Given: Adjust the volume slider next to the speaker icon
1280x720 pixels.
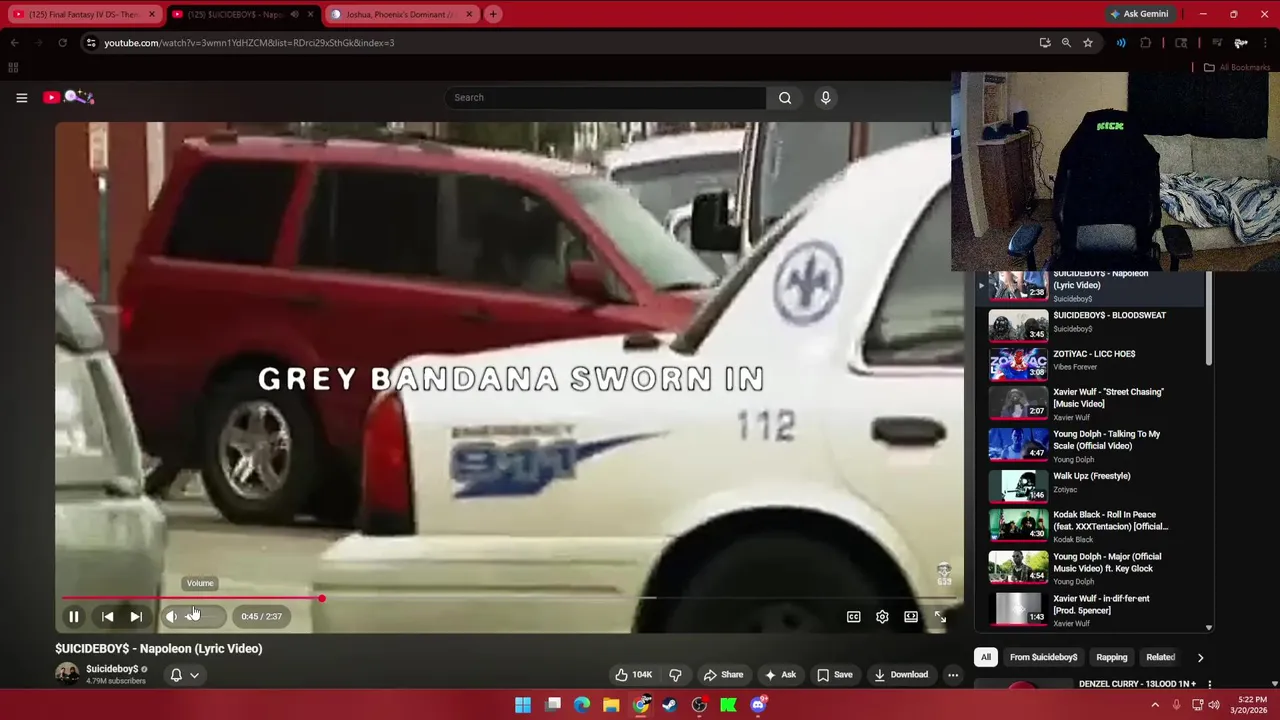Looking at the screenshot, I should point(203,617).
